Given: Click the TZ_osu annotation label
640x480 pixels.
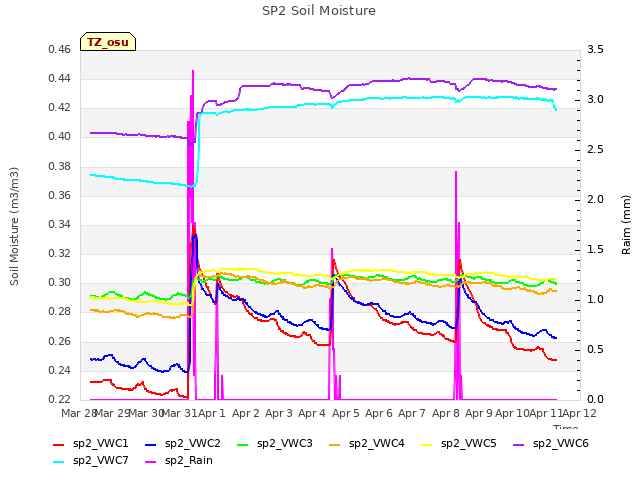Looking at the screenshot, I should point(108,42).
